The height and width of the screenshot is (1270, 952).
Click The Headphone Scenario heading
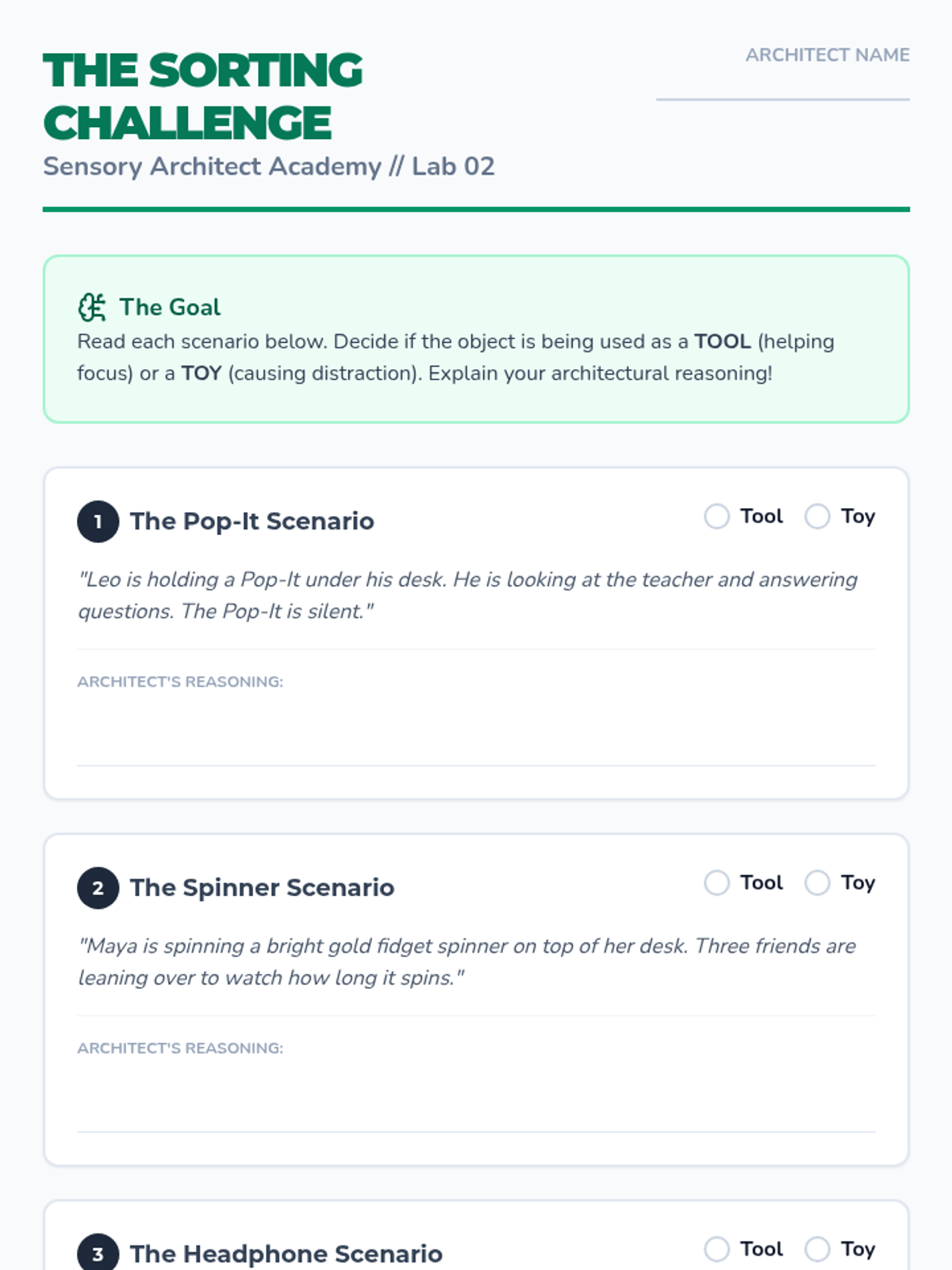[x=286, y=1253]
